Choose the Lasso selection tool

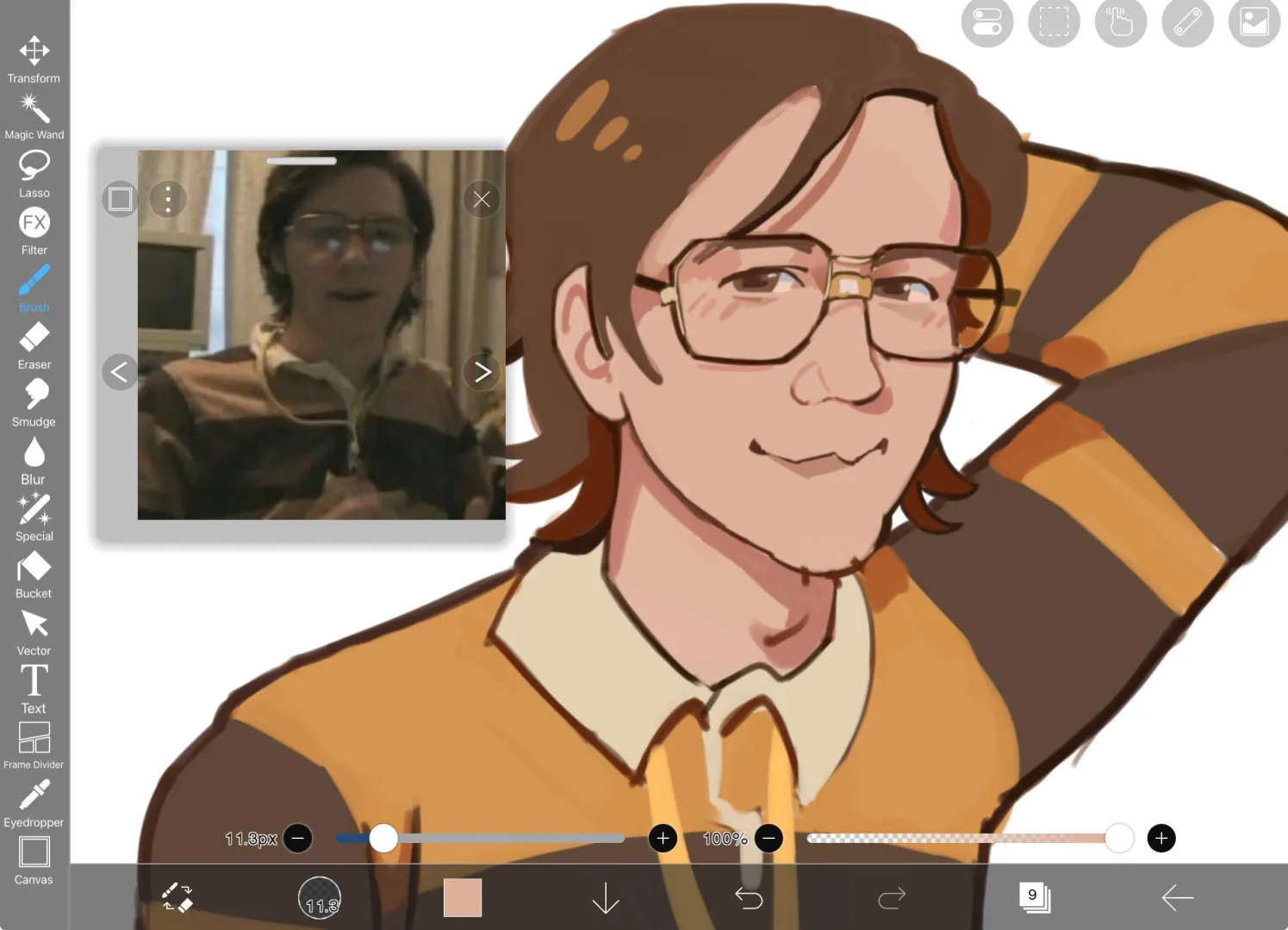(x=34, y=165)
